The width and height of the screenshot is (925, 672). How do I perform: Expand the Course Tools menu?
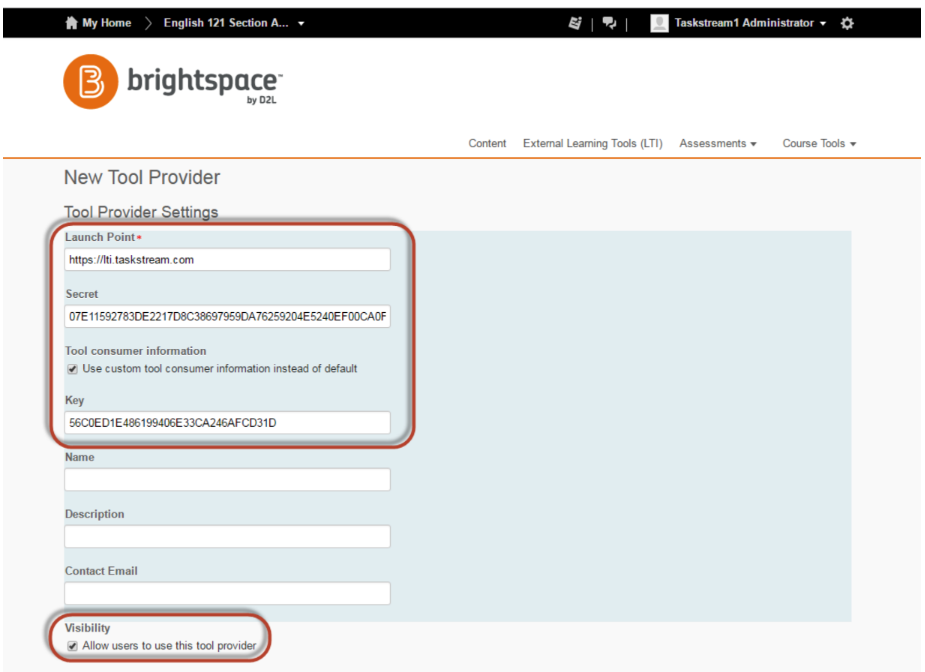point(819,143)
